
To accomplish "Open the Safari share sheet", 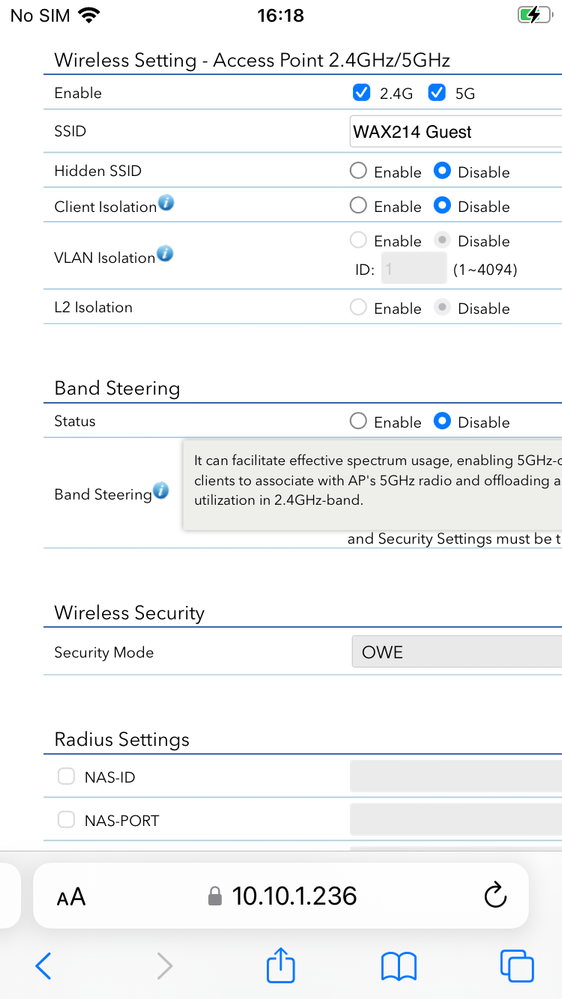I will coord(280,965).
